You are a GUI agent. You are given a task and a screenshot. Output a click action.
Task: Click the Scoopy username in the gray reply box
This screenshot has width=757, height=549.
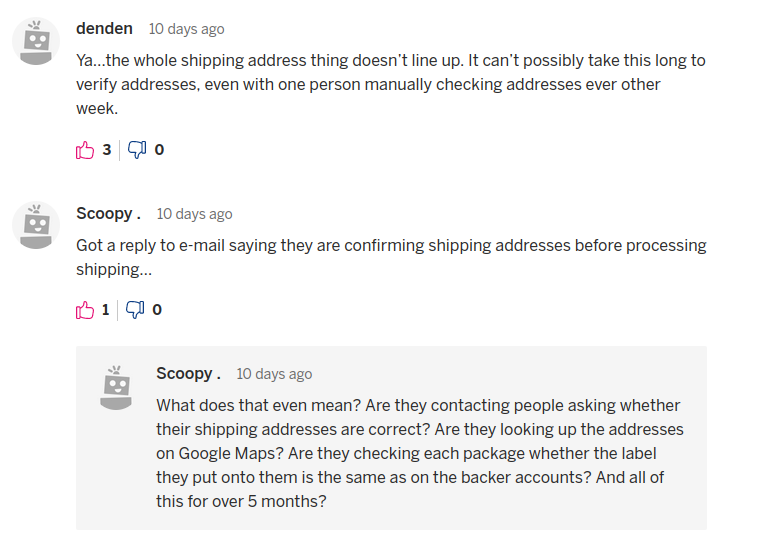click(x=188, y=373)
